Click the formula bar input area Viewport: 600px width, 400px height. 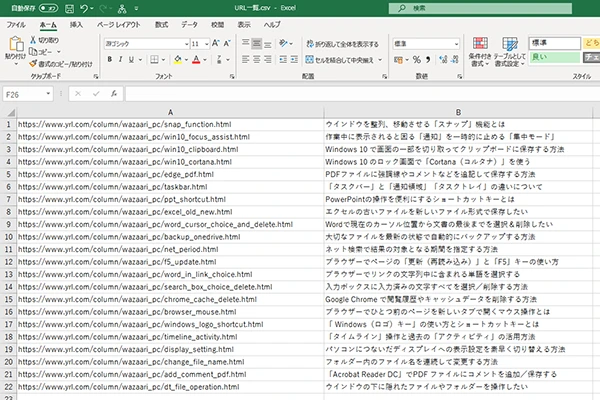point(362,94)
